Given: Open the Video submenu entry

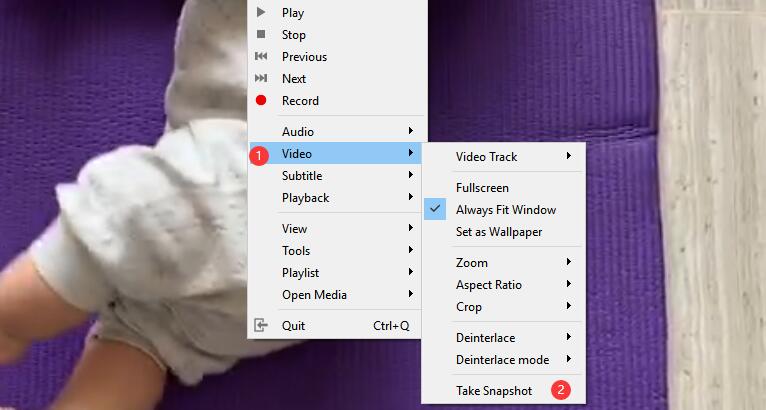Looking at the screenshot, I should (x=335, y=153).
